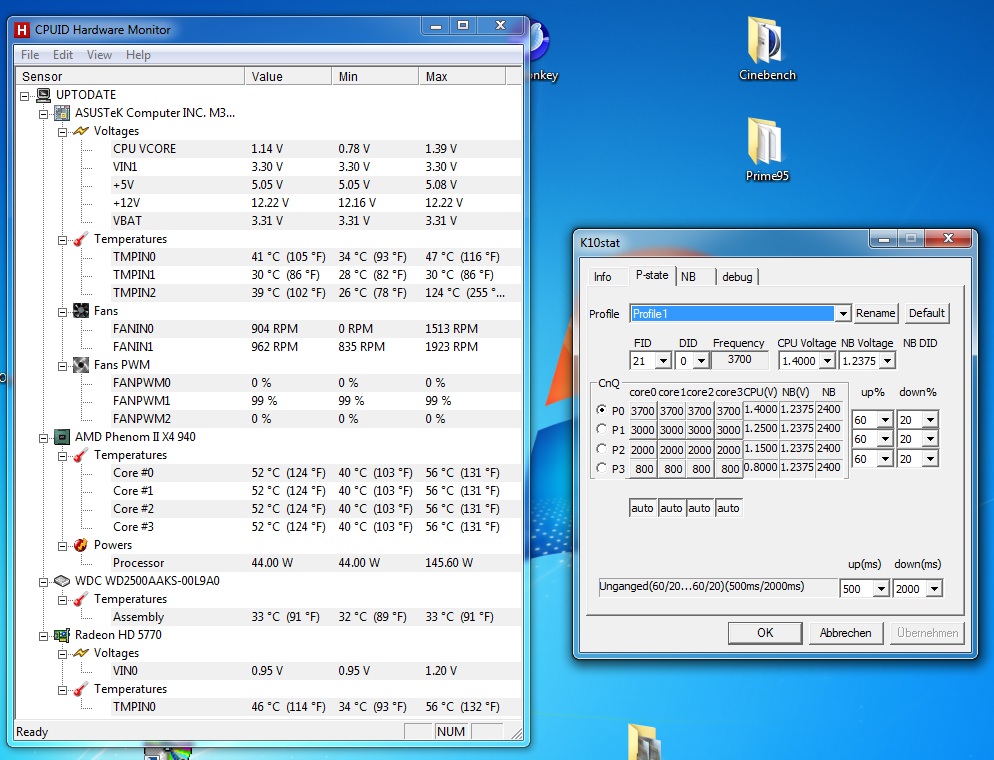Open the View menu in Hardware Monitor
This screenshot has width=994, height=760.
tap(100, 55)
